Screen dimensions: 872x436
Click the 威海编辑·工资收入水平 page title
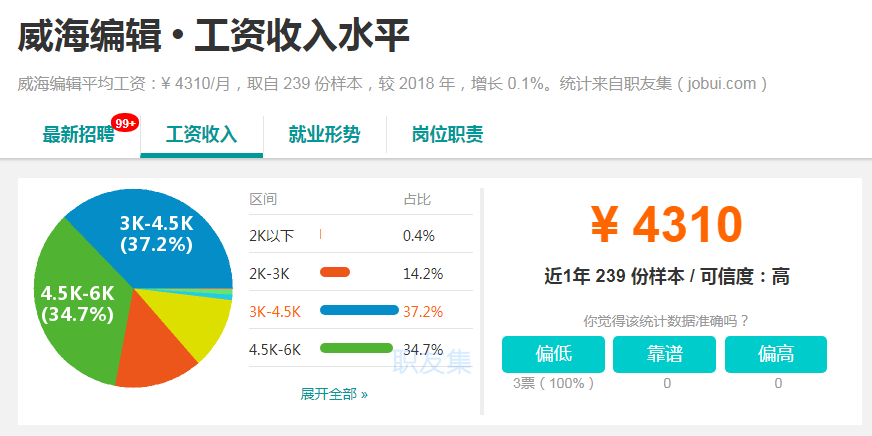click(214, 36)
